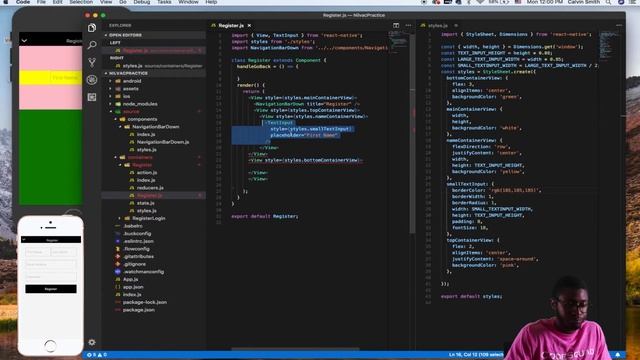Open state.js in explorer
The height and width of the screenshot is (360, 640).
(146, 203)
